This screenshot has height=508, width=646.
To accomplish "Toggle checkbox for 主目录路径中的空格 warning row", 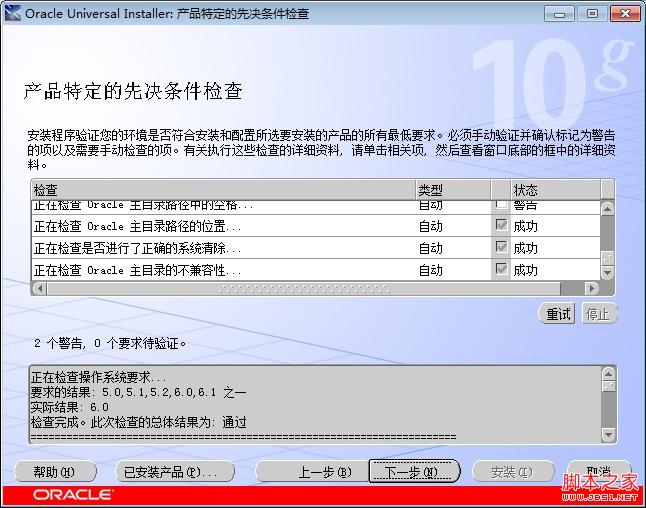I will [x=501, y=204].
